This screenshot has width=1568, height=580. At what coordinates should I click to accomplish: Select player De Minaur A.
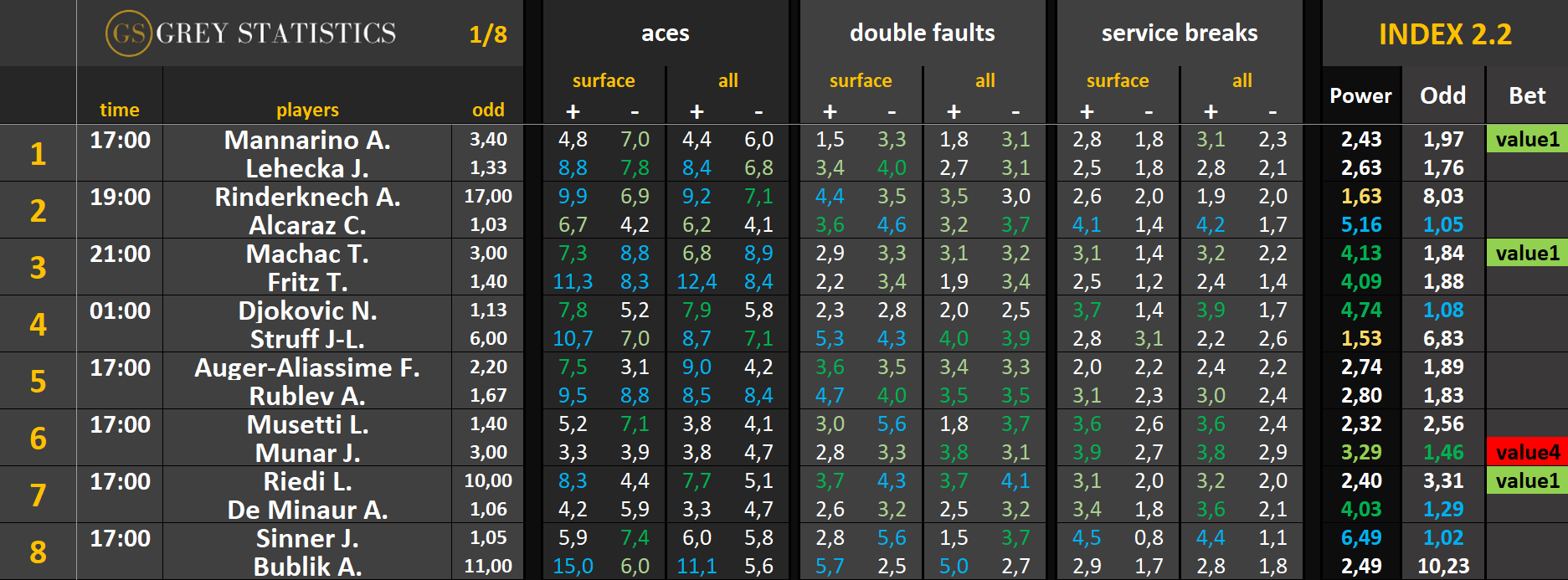pyautogui.click(x=307, y=510)
